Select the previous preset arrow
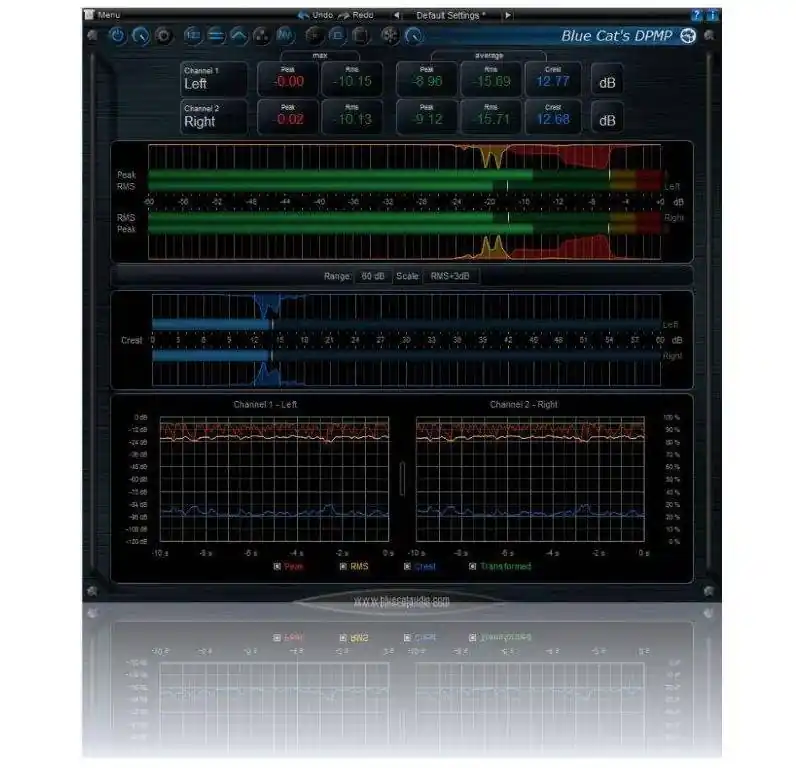Screen dimensions: 796x768 tap(396, 15)
